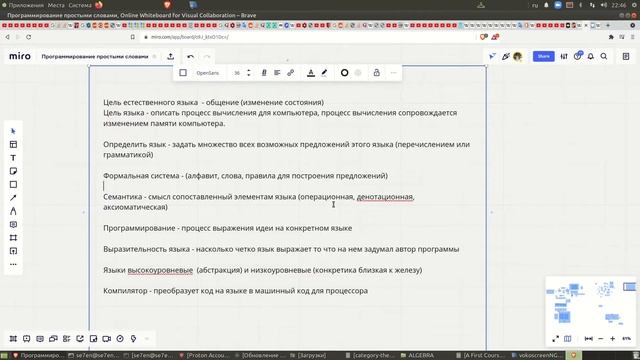Select the Comment tool in left sidebar
The height and width of the screenshot is (360, 640).
pyautogui.click(x=13, y=224)
